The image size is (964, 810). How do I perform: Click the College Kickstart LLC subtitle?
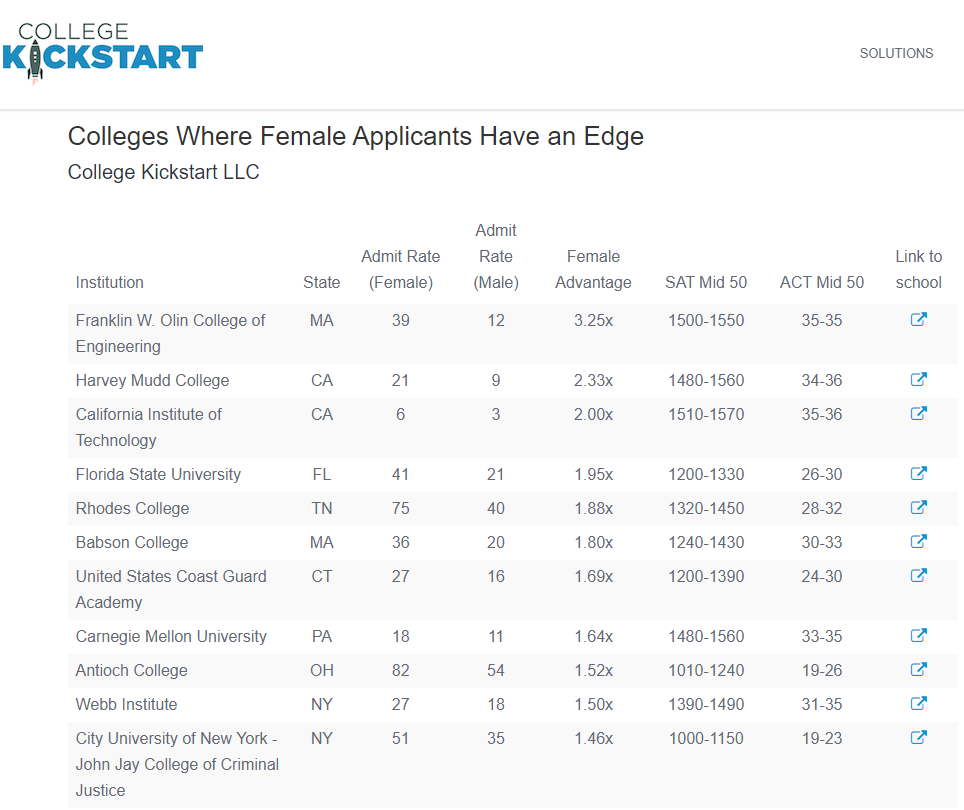point(164,172)
